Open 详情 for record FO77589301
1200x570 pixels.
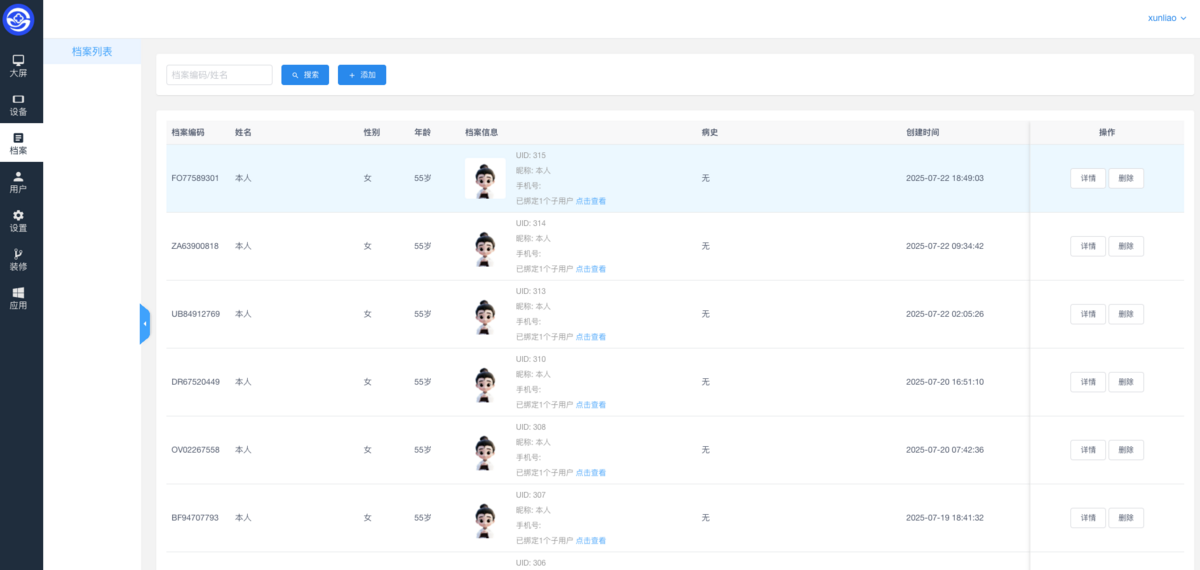coord(1088,178)
